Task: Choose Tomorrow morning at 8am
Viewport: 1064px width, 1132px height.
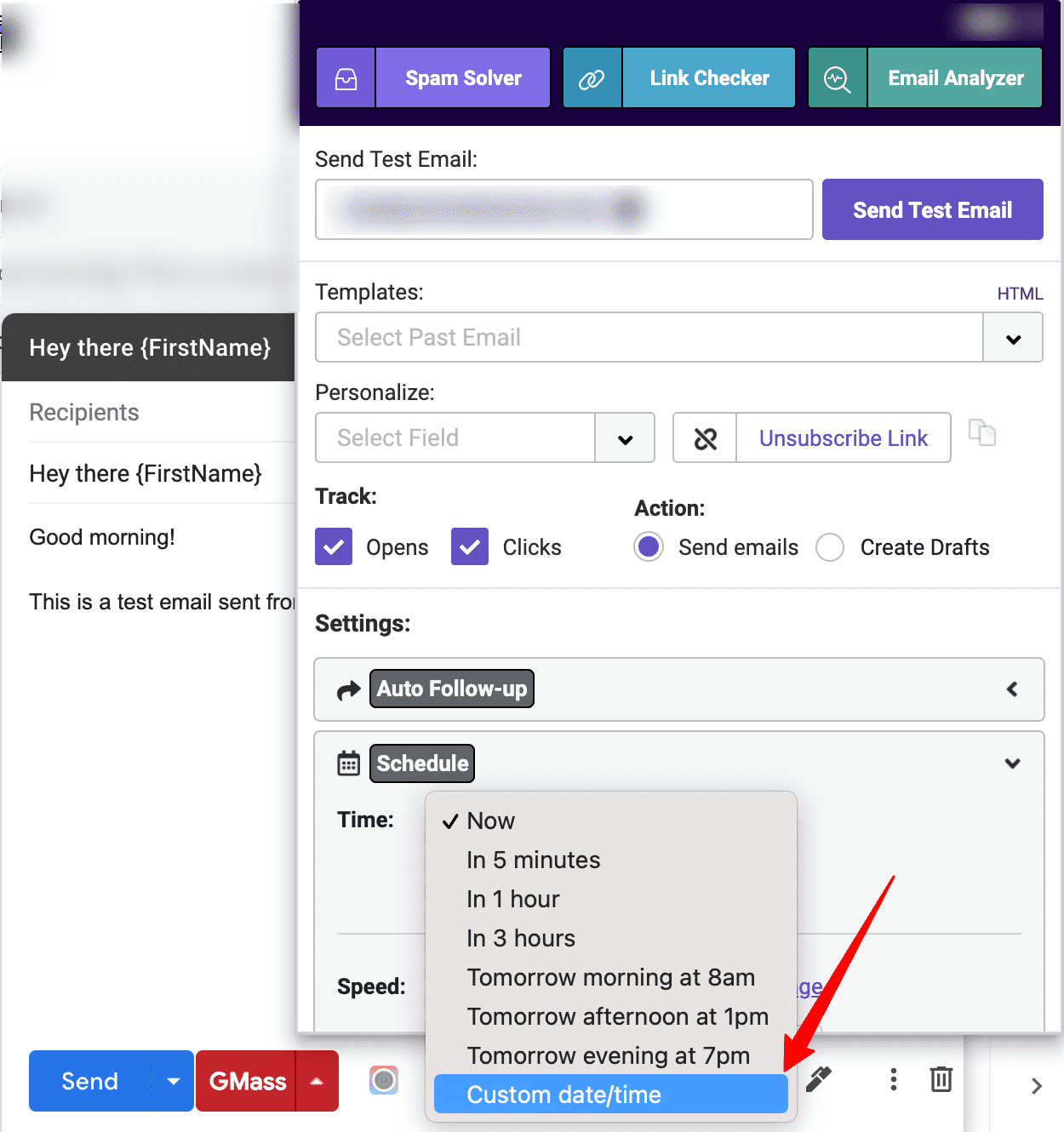Action: coord(610,977)
